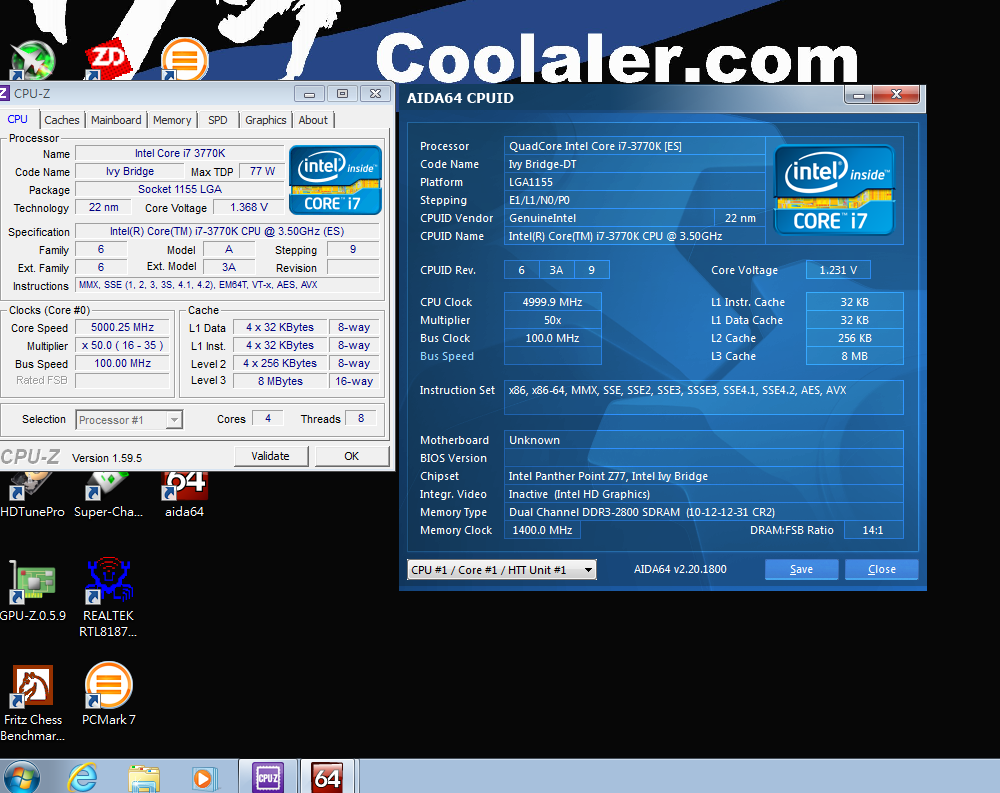The height and width of the screenshot is (793, 1000).
Task: Launch the Fritz Chess Benchmark shortcut
Action: [x=33, y=703]
